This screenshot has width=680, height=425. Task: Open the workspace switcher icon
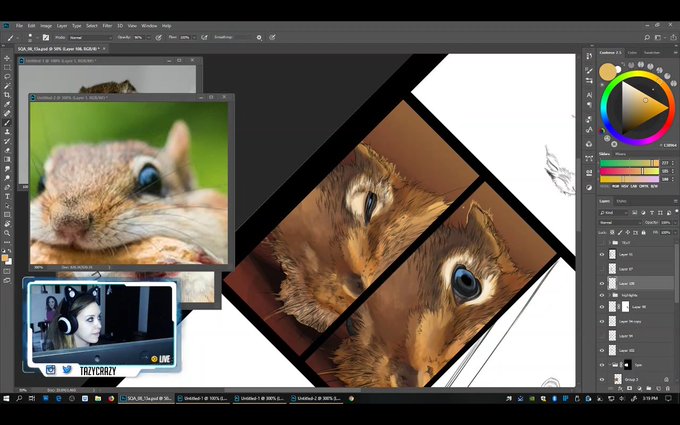click(x=658, y=38)
